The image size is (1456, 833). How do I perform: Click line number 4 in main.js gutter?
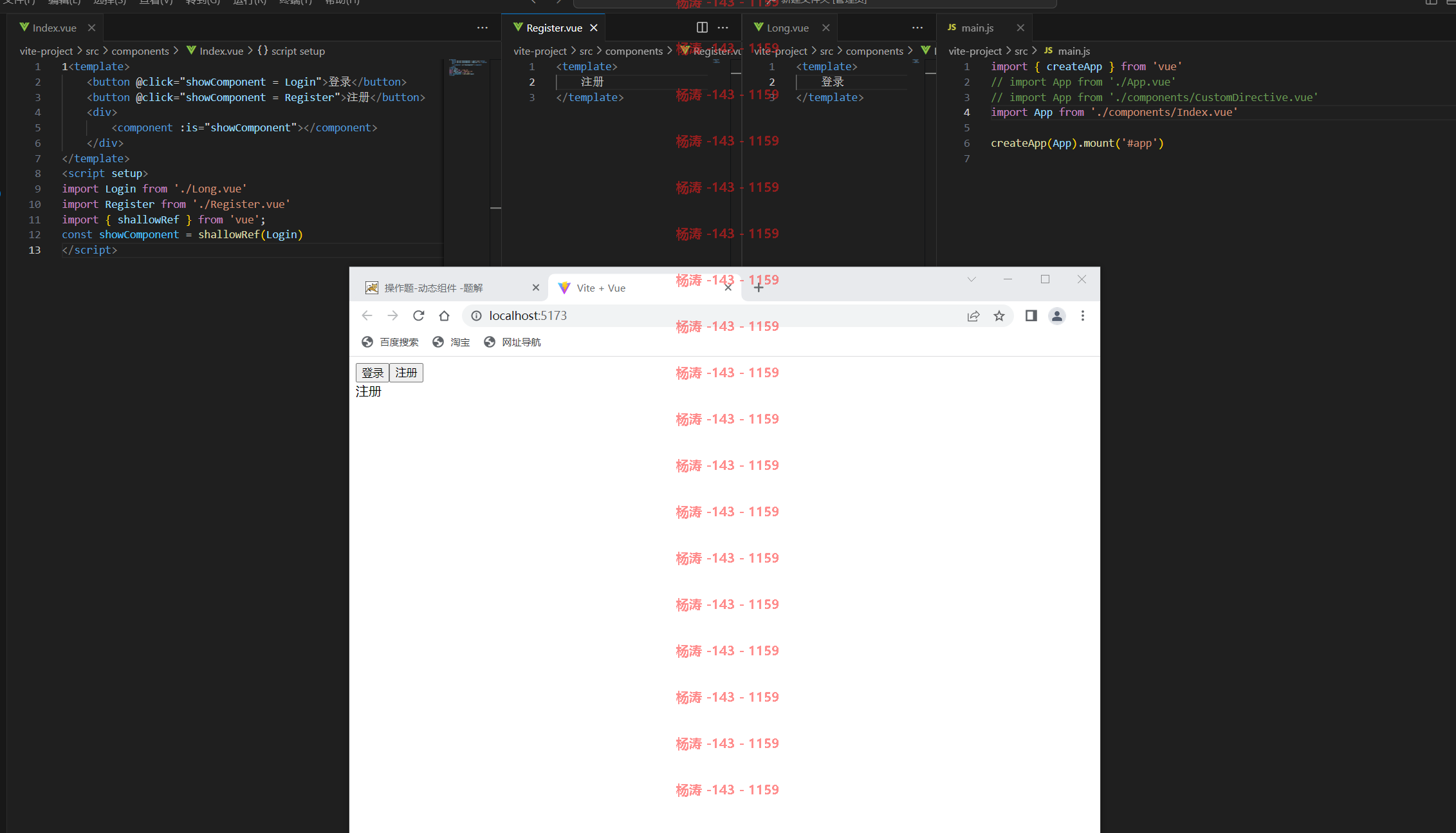966,112
